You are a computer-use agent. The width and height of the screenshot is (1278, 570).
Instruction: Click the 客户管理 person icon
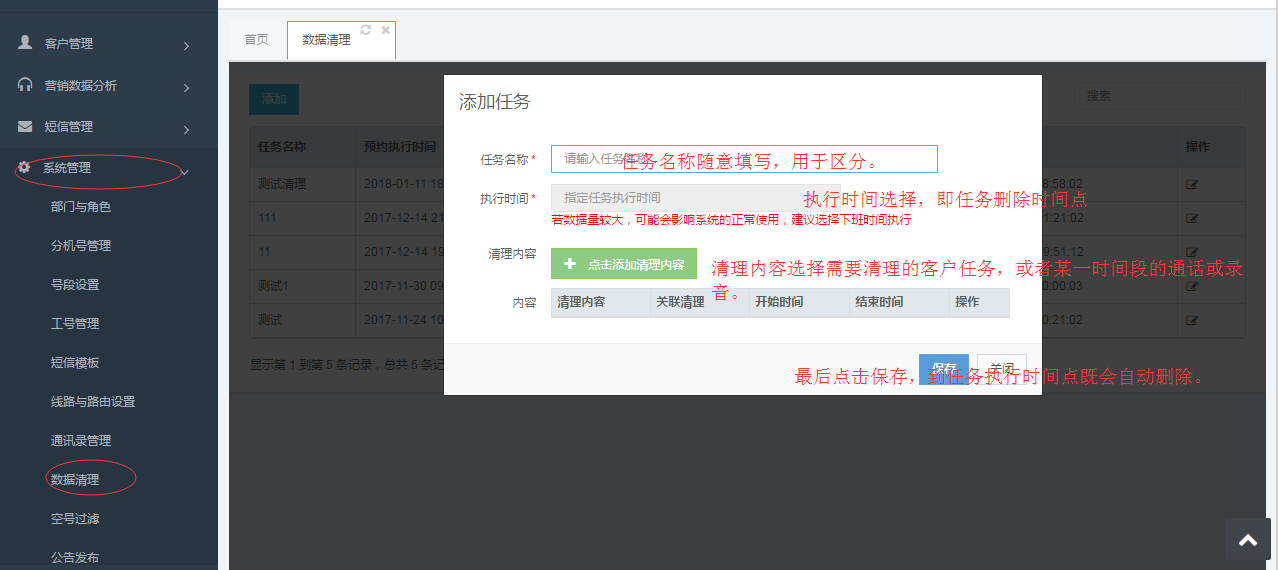click(x=25, y=43)
